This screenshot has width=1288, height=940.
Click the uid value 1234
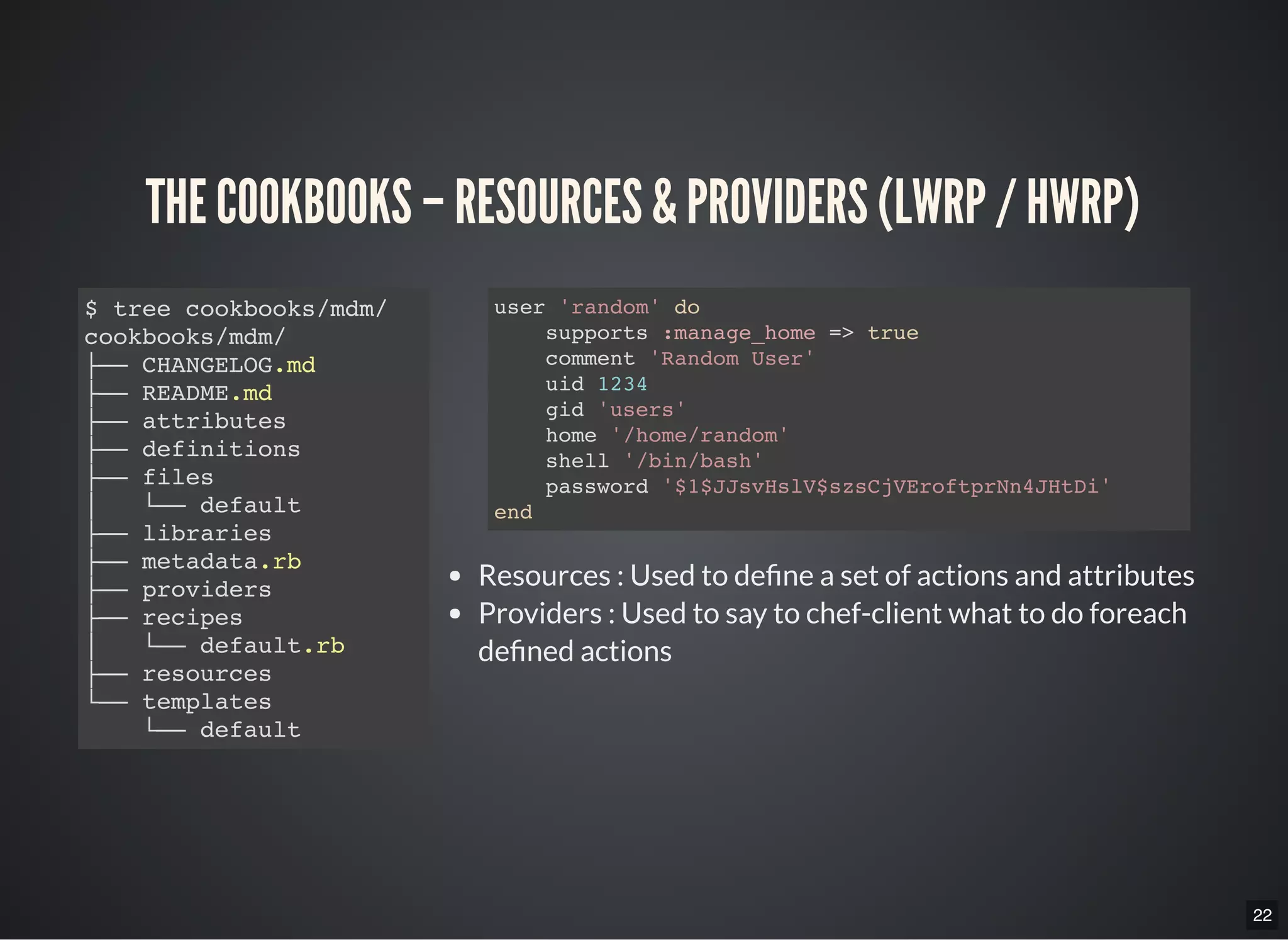[x=622, y=384]
